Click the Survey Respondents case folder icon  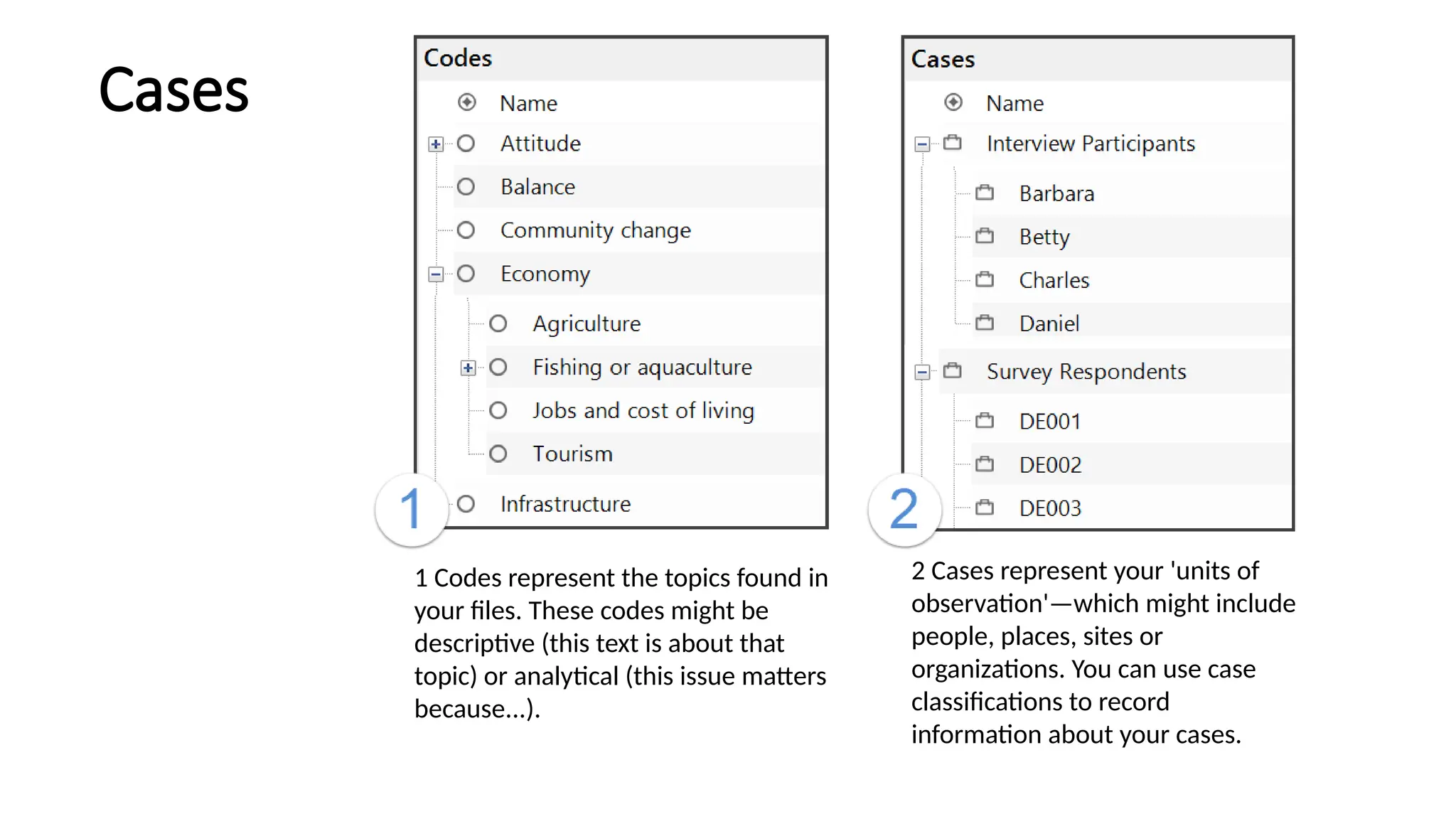point(953,371)
